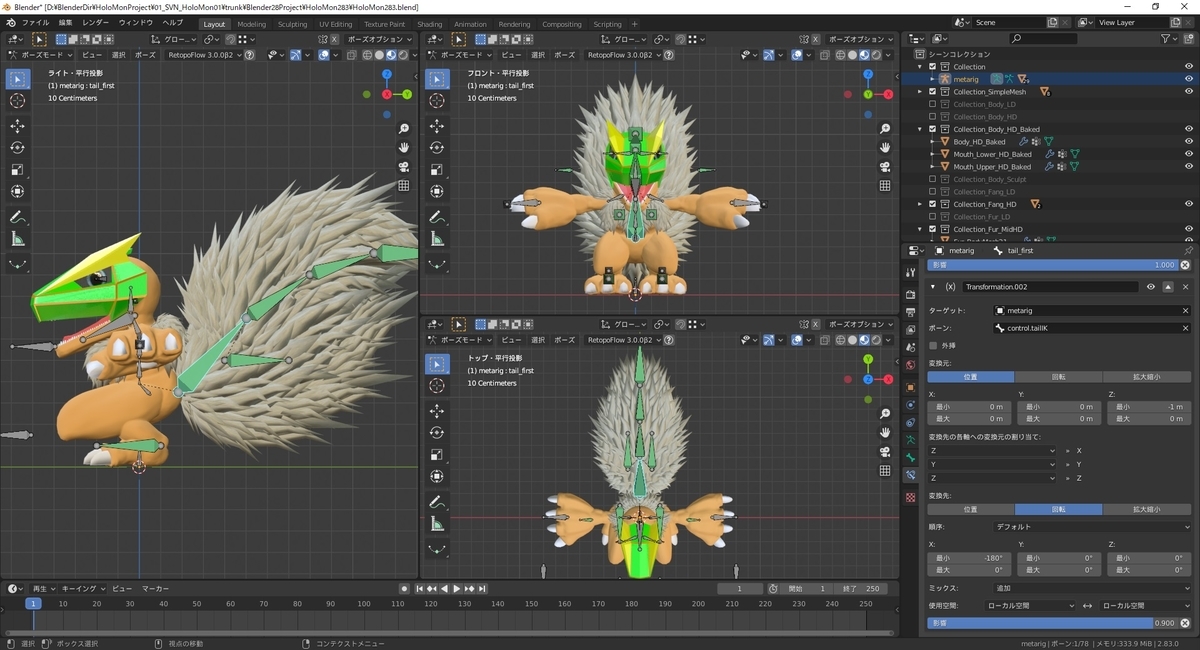Switch to the Sculpting workspace tab
The image size is (1200, 650).
click(293, 24)
